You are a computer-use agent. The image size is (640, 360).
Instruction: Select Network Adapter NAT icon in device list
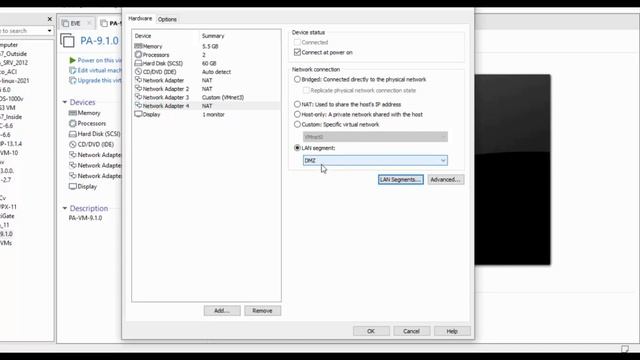pos(138,80)
